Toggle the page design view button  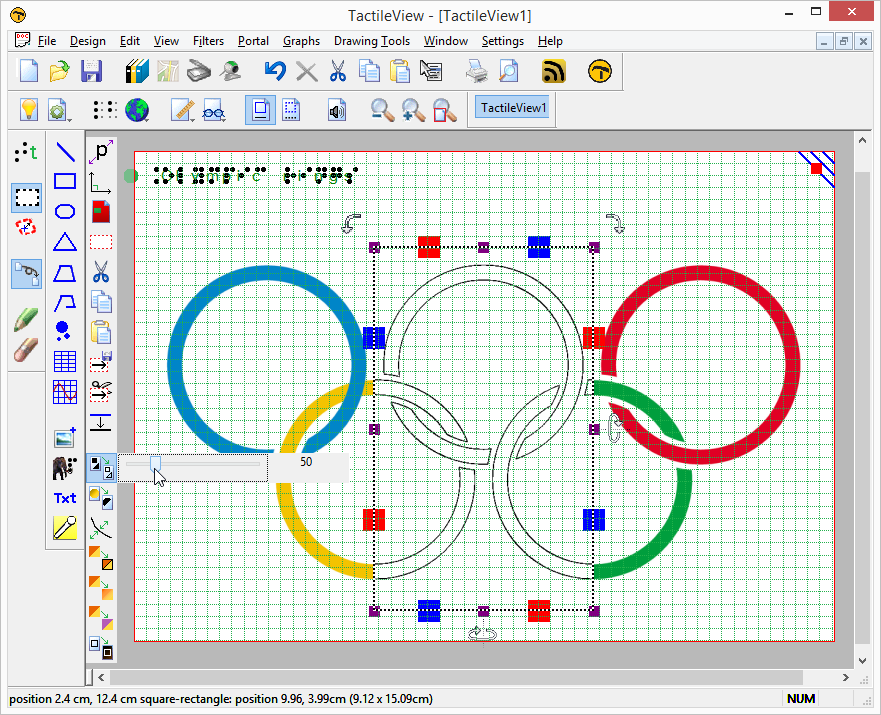pos(260,110)
